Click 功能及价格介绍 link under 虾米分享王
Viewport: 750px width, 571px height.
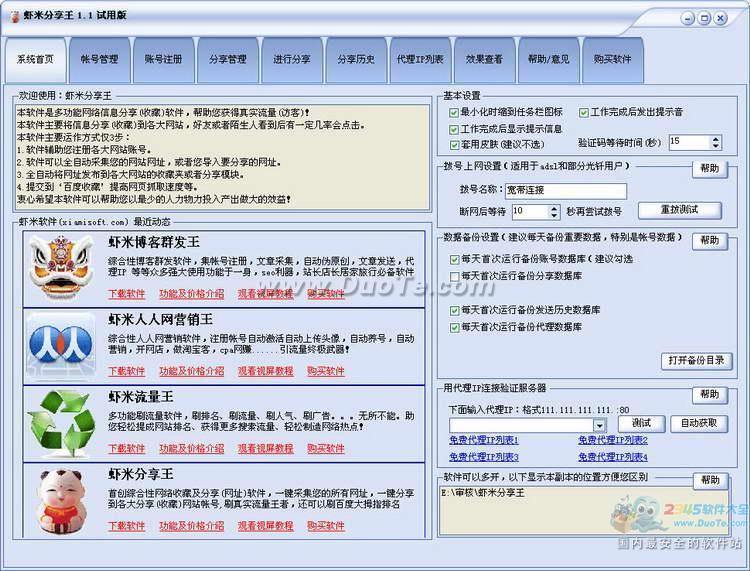point(191,526)
